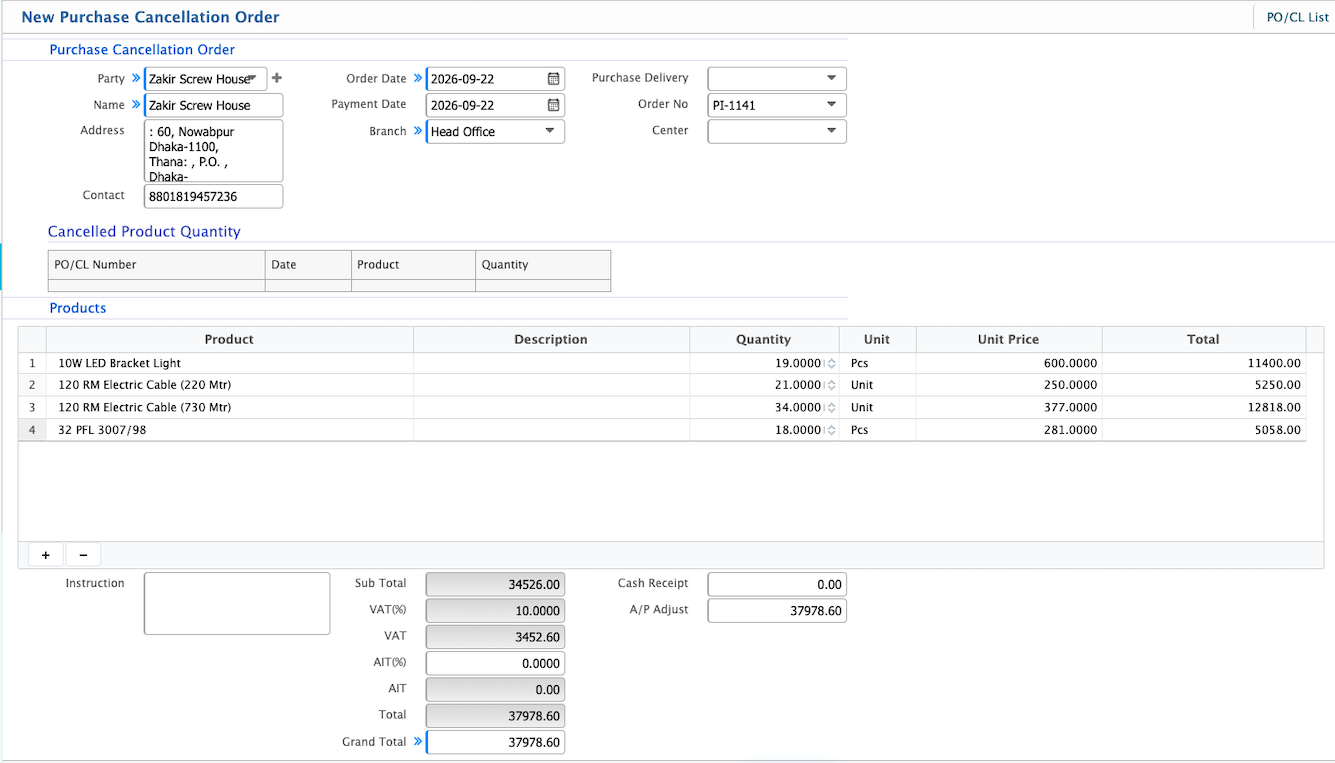Image resolution: width=1335 pixels, height=763 pixels.
Task: Click unit price 377.0000 cell
Action: pyautogui.click(x=1009, y=408)
